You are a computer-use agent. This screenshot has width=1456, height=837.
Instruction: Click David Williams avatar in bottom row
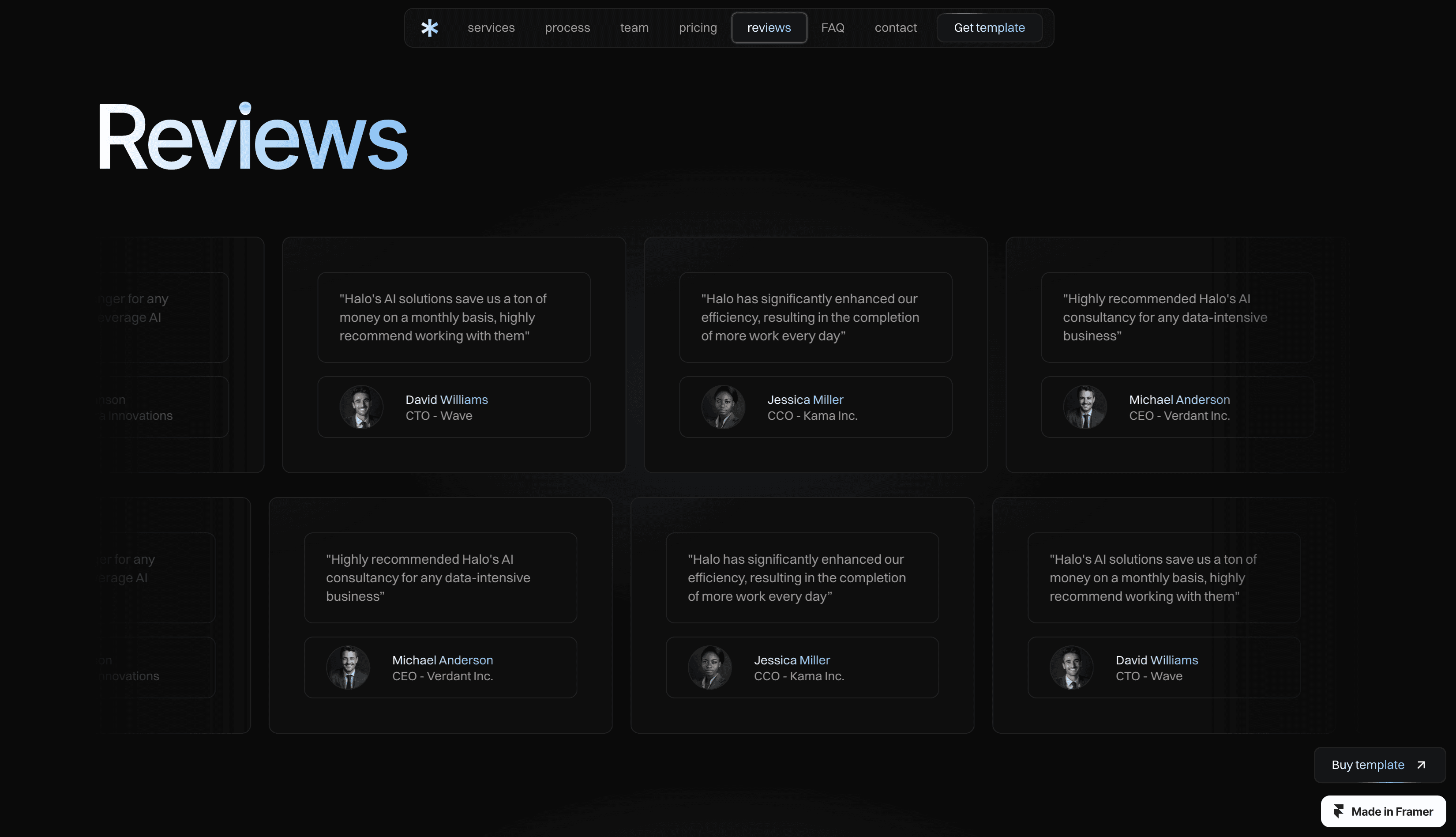(1072, 667)
